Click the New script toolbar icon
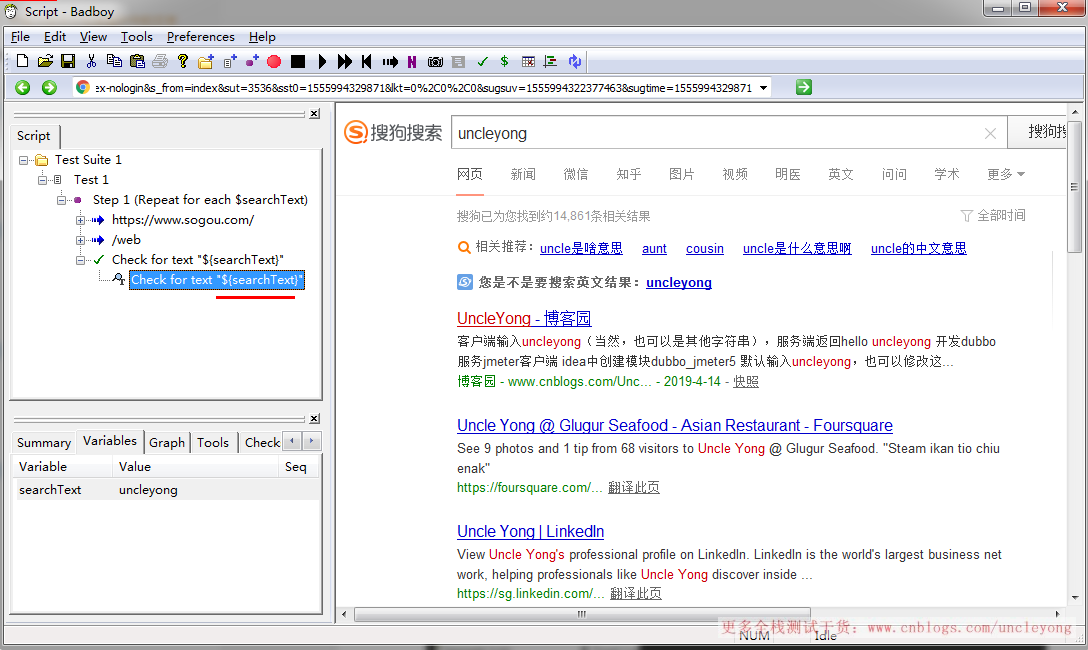The height and width of the screenshot is (650, 1088). [x=22, y=61]
